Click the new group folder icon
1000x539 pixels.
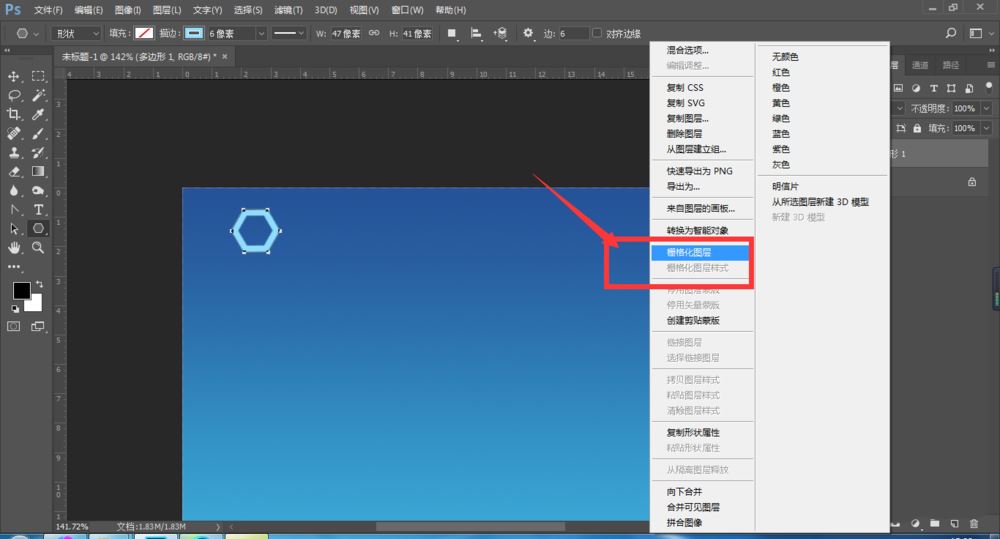(x=934, y=524)
